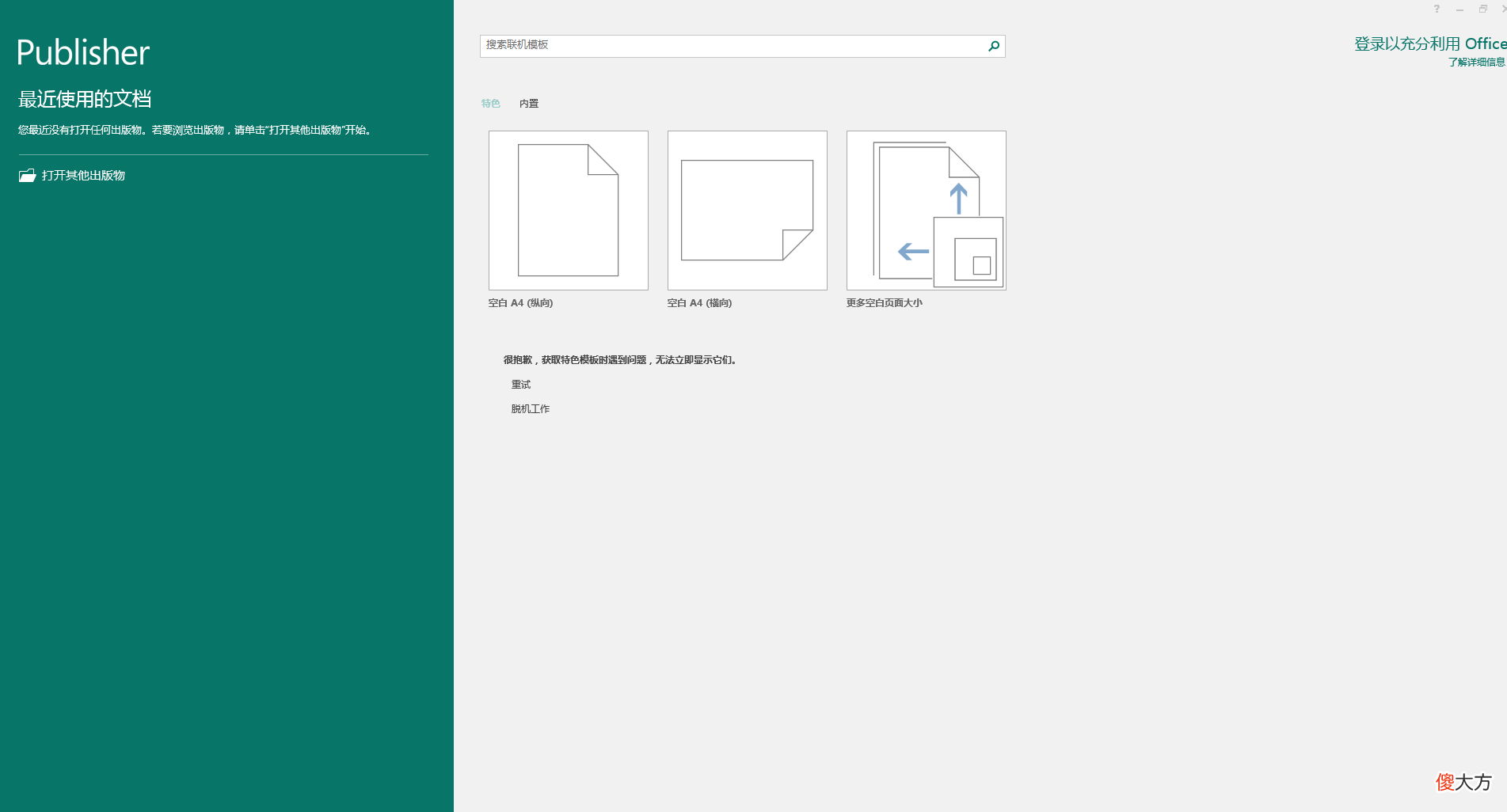
Task: Select the 空白 A4 (纵向) template thumbnail
Action: pos(569,211)
